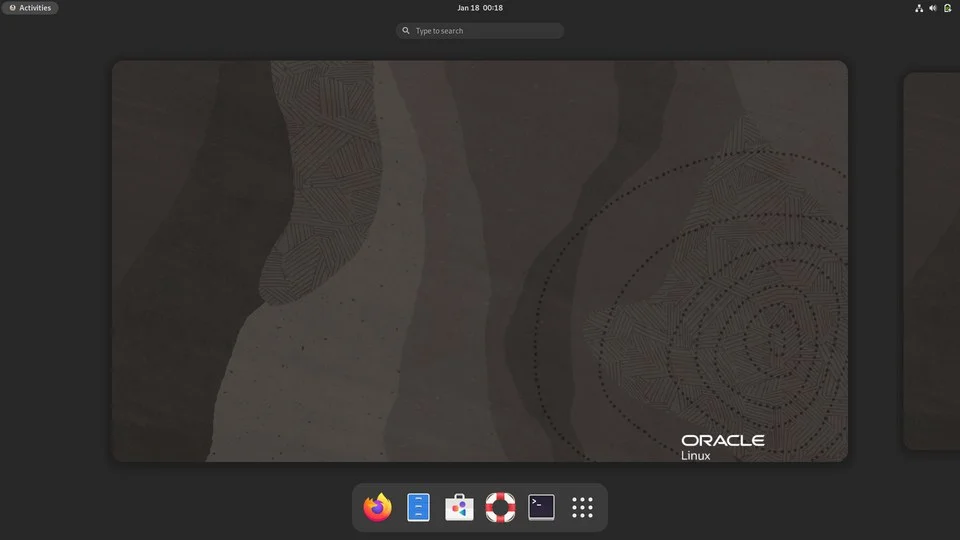
Task: Toggle the Activities overview button
Action: pyautogui.click(x=30, y=8)
